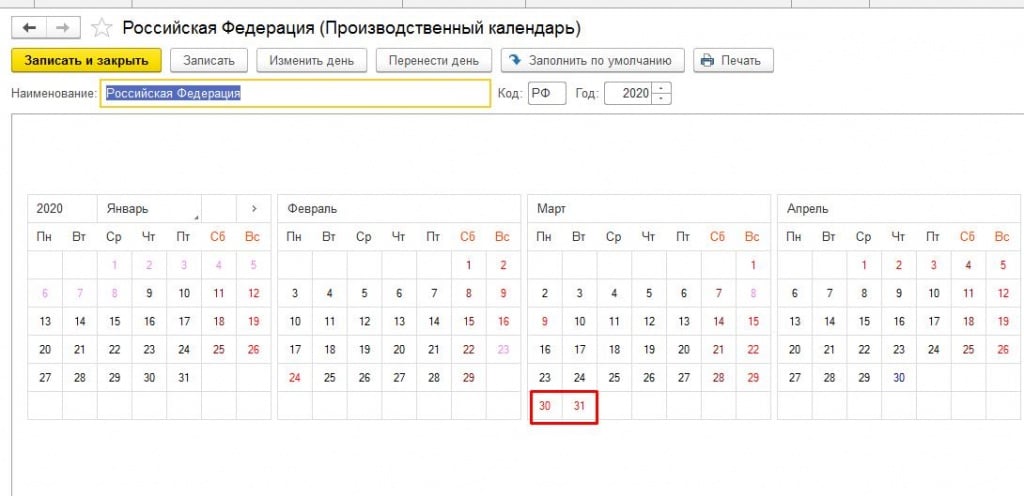Click the 'Записать' button
Viewport: 1024px width, 496px height.
coord(208,60)
